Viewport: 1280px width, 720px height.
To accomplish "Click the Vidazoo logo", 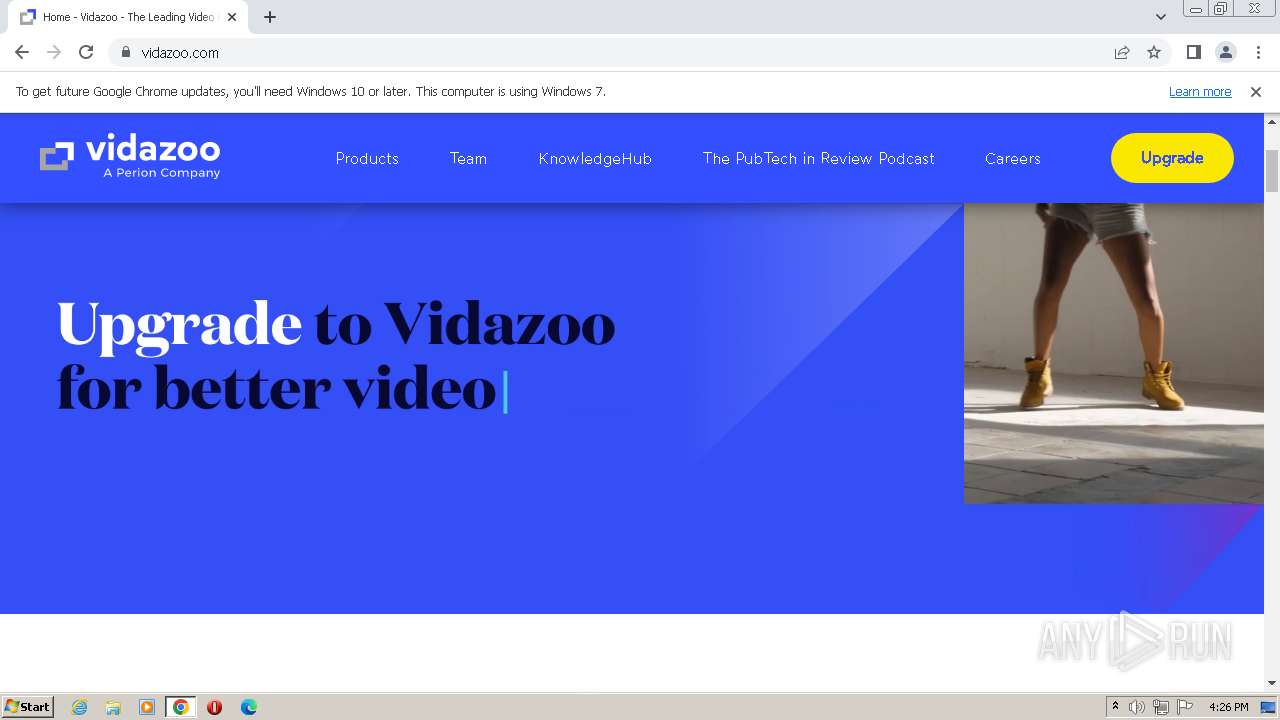I will click(x=130, y=156).
